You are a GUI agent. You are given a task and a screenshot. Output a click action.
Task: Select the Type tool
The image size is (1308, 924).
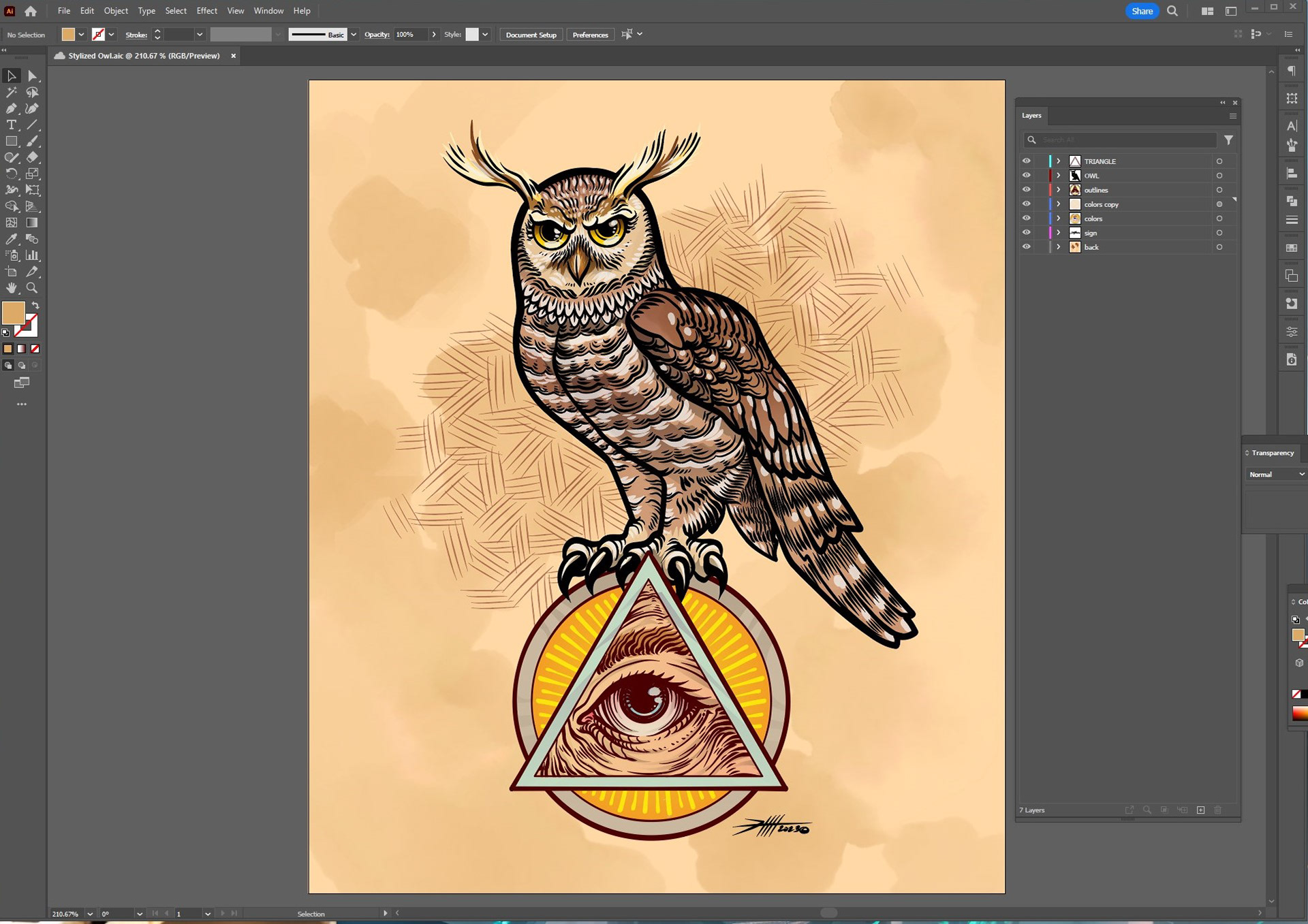12,125
